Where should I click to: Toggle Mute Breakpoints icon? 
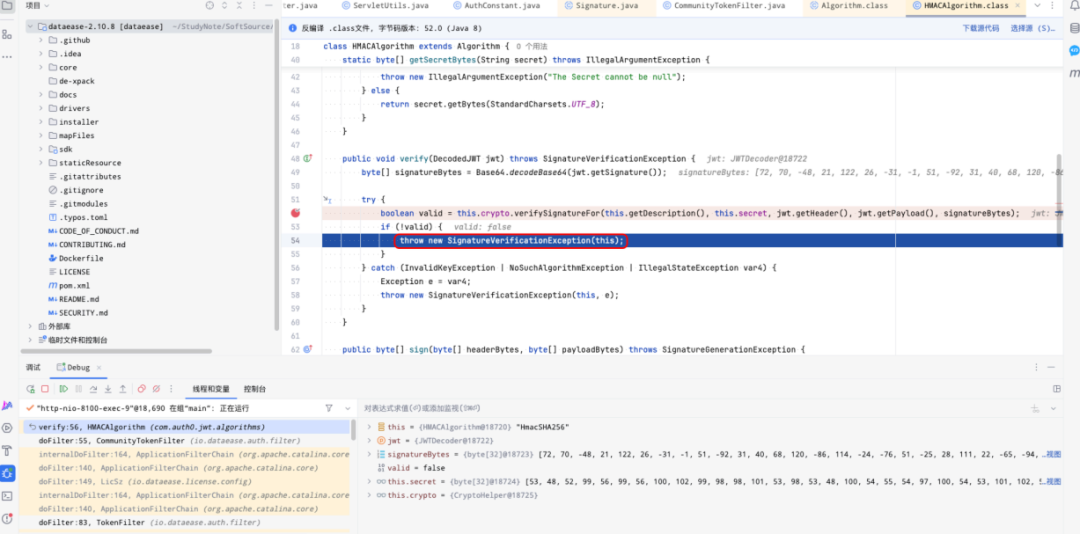156,389
